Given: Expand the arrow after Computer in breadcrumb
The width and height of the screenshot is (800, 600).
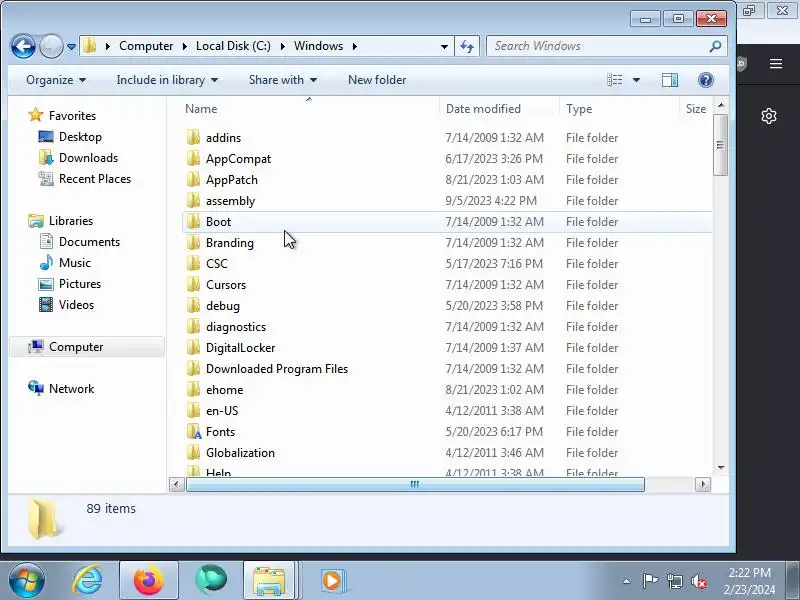Looking at the screenshot, I should pos(184,46).
